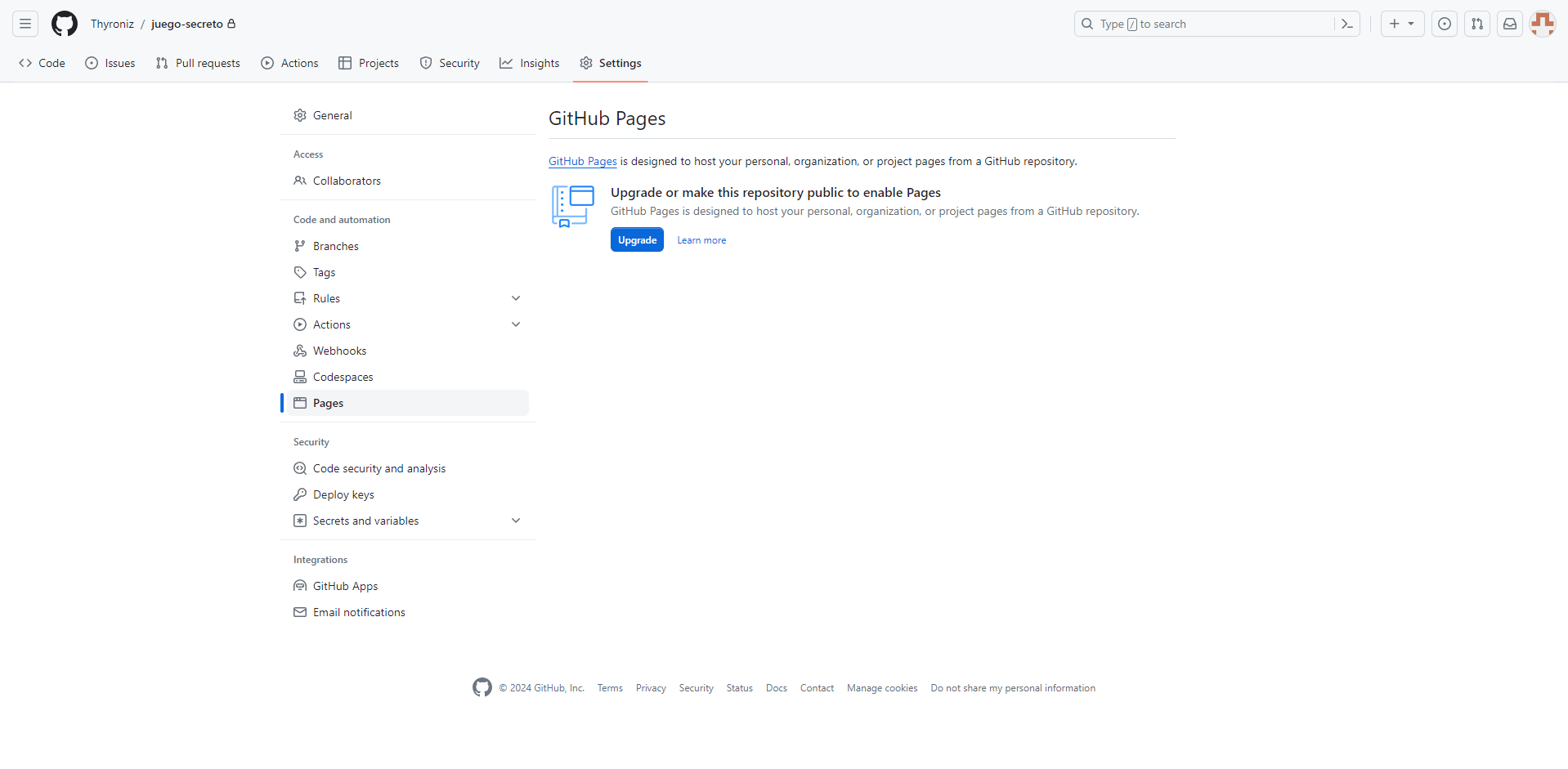
Task: Open the Docs footer link
Action: tap(776, 688)
